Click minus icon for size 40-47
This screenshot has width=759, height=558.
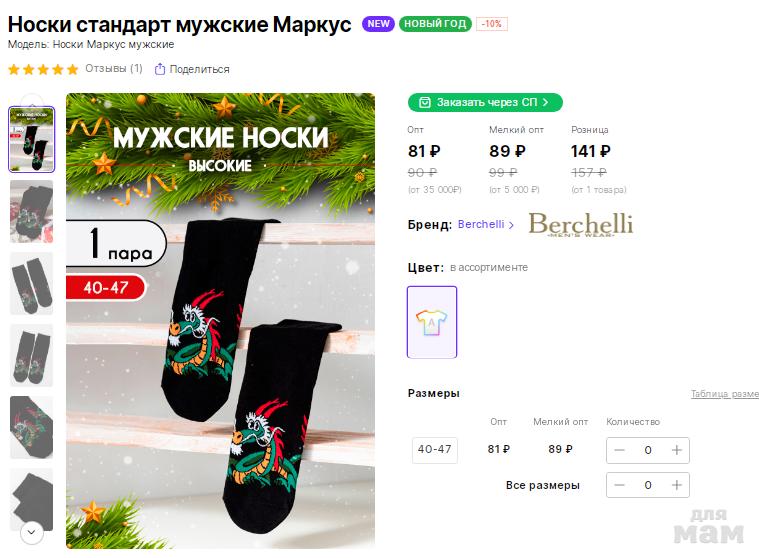tap(620, 450)
